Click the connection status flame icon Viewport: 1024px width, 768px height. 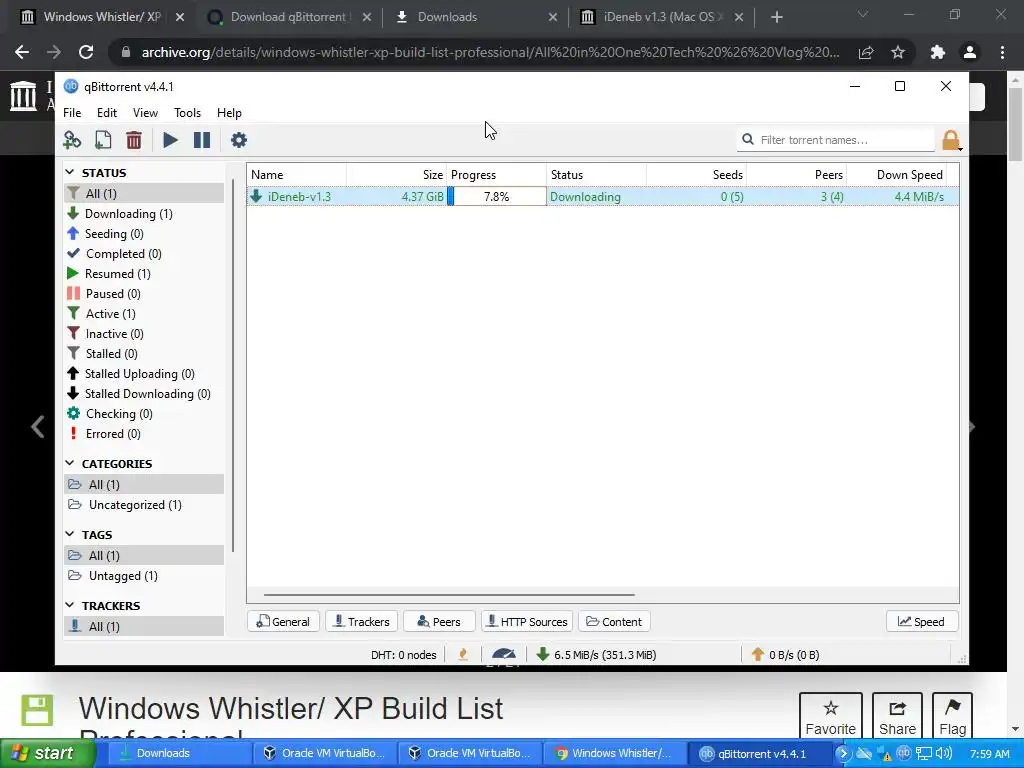[463, 654]
